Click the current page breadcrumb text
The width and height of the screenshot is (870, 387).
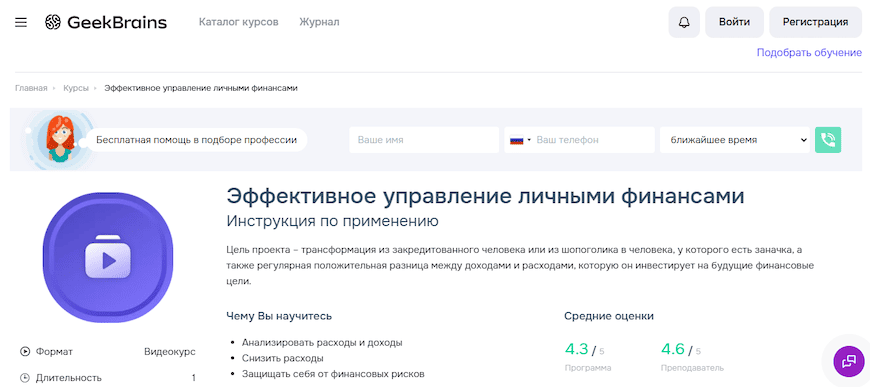(201, 88)
